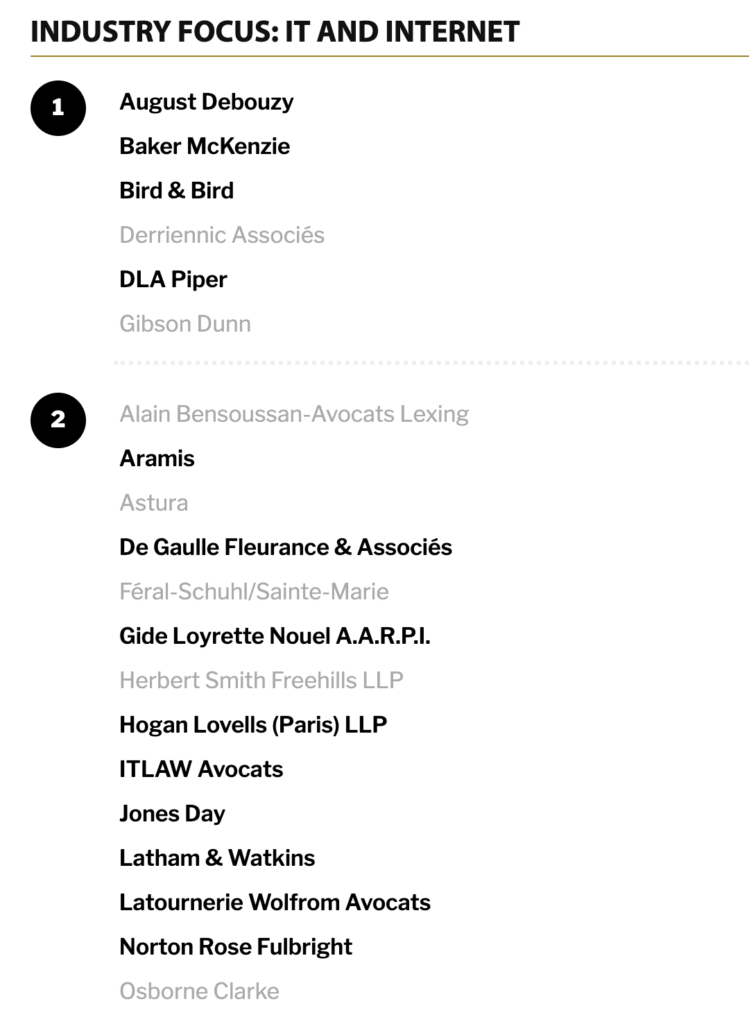Image resolution: width=749 pixels, height=1024 pixels.
Task: Select Alain Bensoussan-Avocats Lexing entry
Action: (294, 415)
